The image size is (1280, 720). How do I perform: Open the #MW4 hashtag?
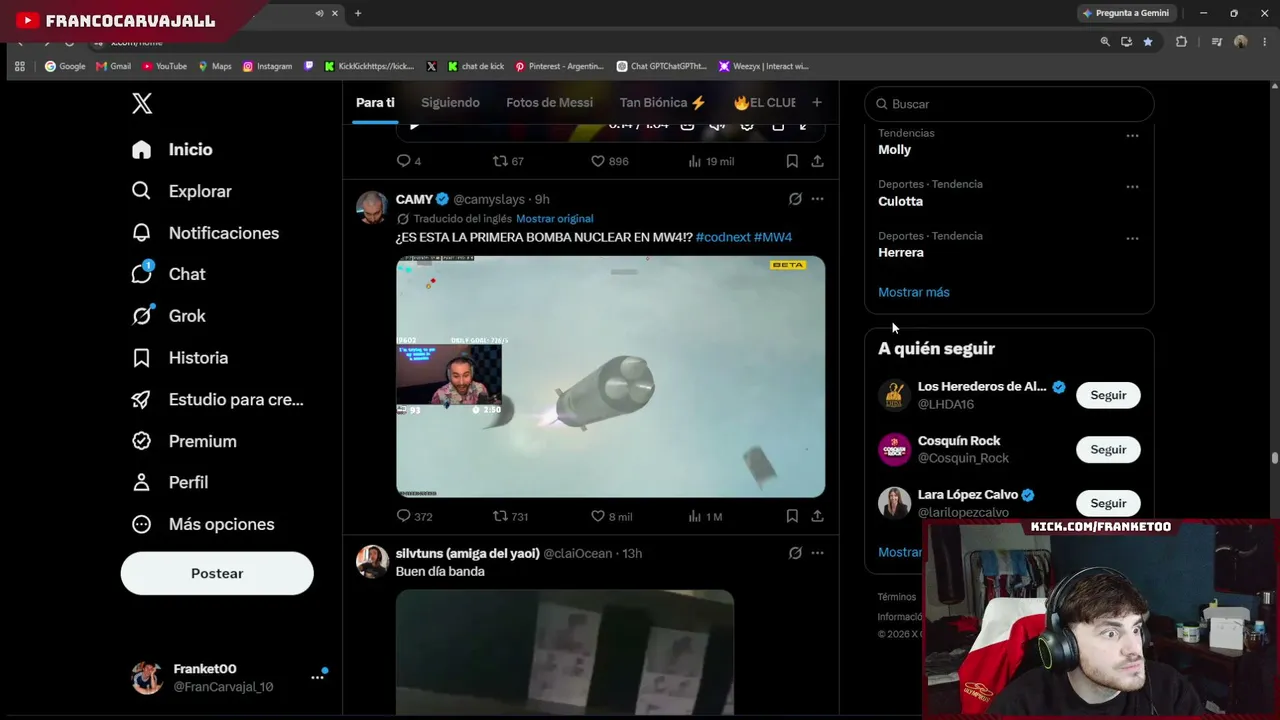coord(773,237)
